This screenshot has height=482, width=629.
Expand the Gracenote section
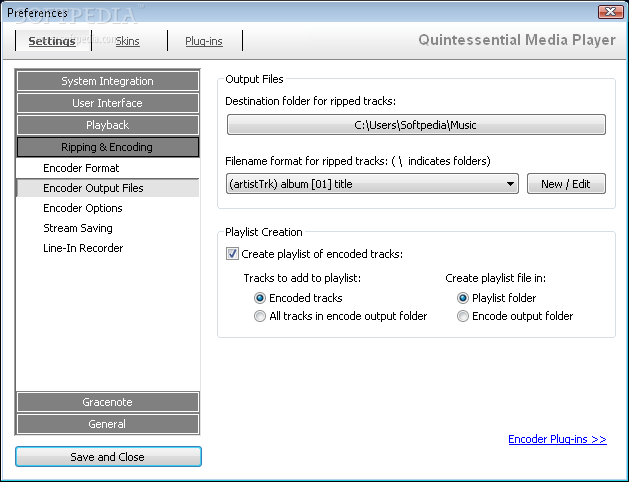[x=108, y=402]
